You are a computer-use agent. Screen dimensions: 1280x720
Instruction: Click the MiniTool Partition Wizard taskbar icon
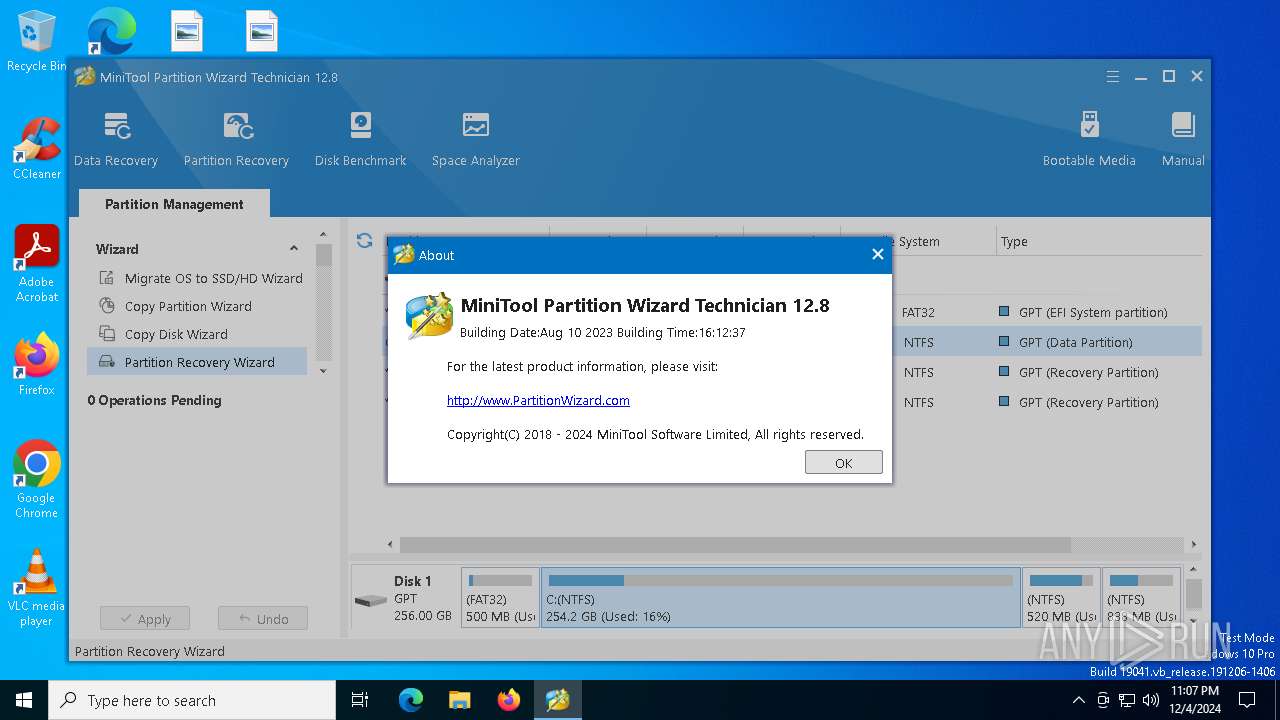(x=557, y=700)
